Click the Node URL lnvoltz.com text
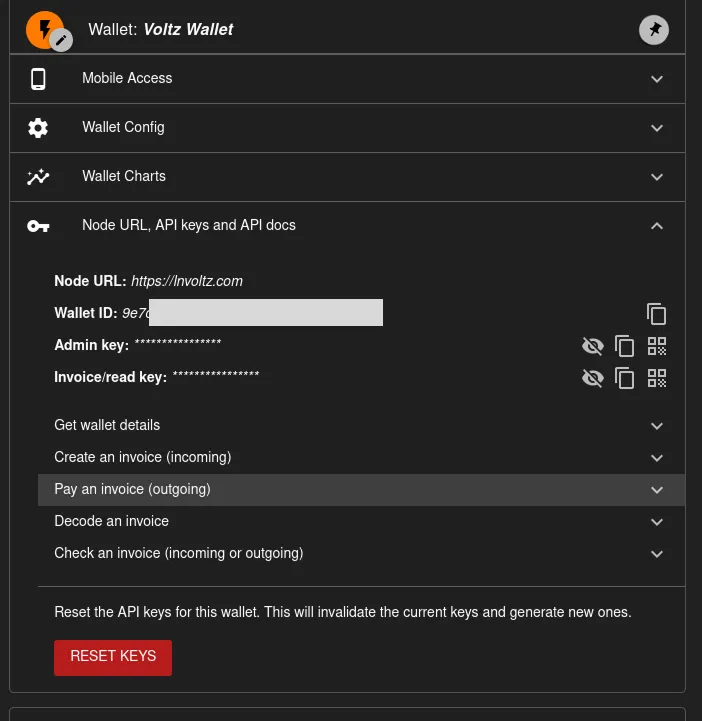This screenshot has width=702, height=721. (x=187, y=281)
